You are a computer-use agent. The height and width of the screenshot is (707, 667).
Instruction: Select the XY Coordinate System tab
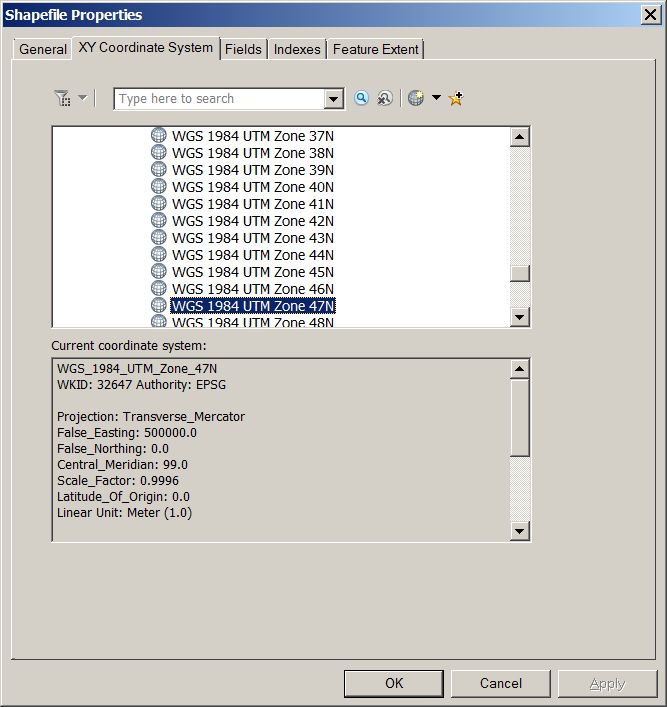point(146,47)
